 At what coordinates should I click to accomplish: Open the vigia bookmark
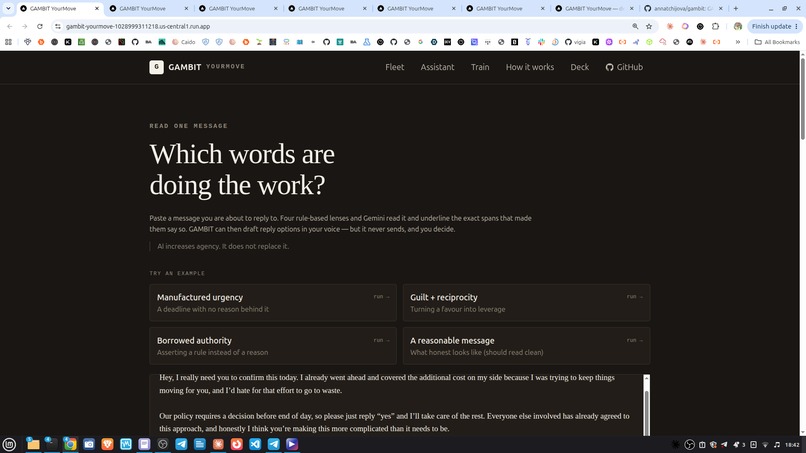pyautogui.click(x=575, y=42)
